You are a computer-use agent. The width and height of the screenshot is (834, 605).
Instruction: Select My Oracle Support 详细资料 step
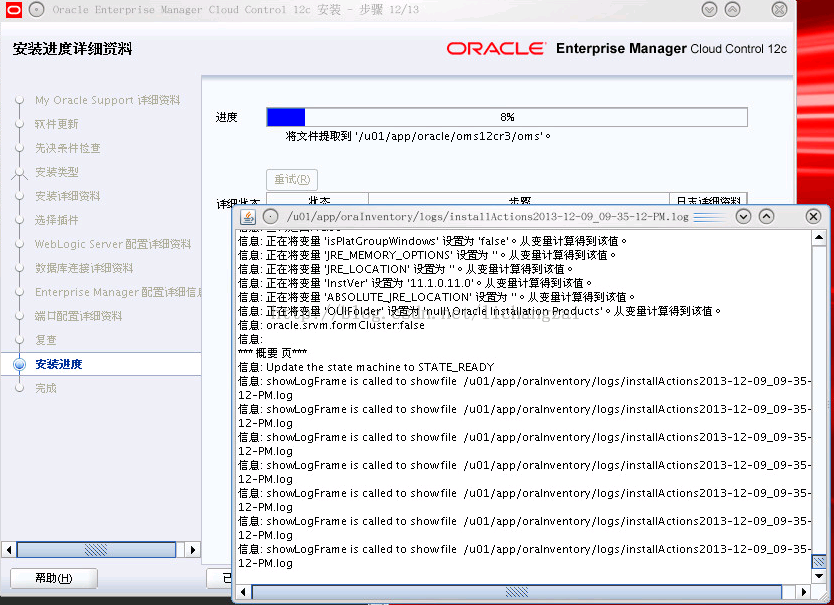point(107,100)
